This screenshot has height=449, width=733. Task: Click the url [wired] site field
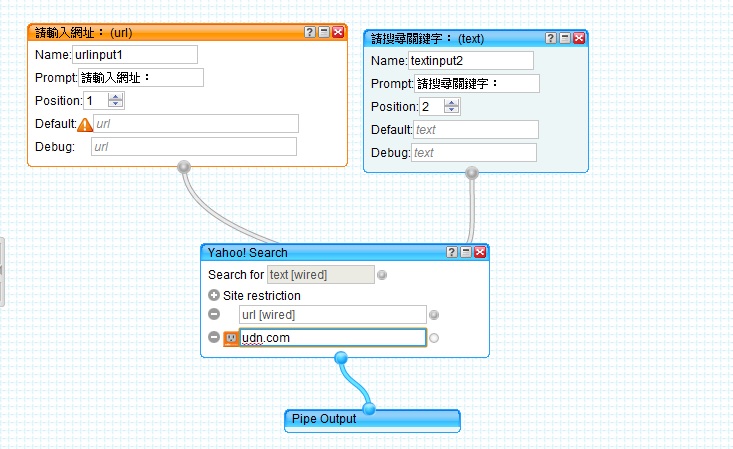coord(333,315)
